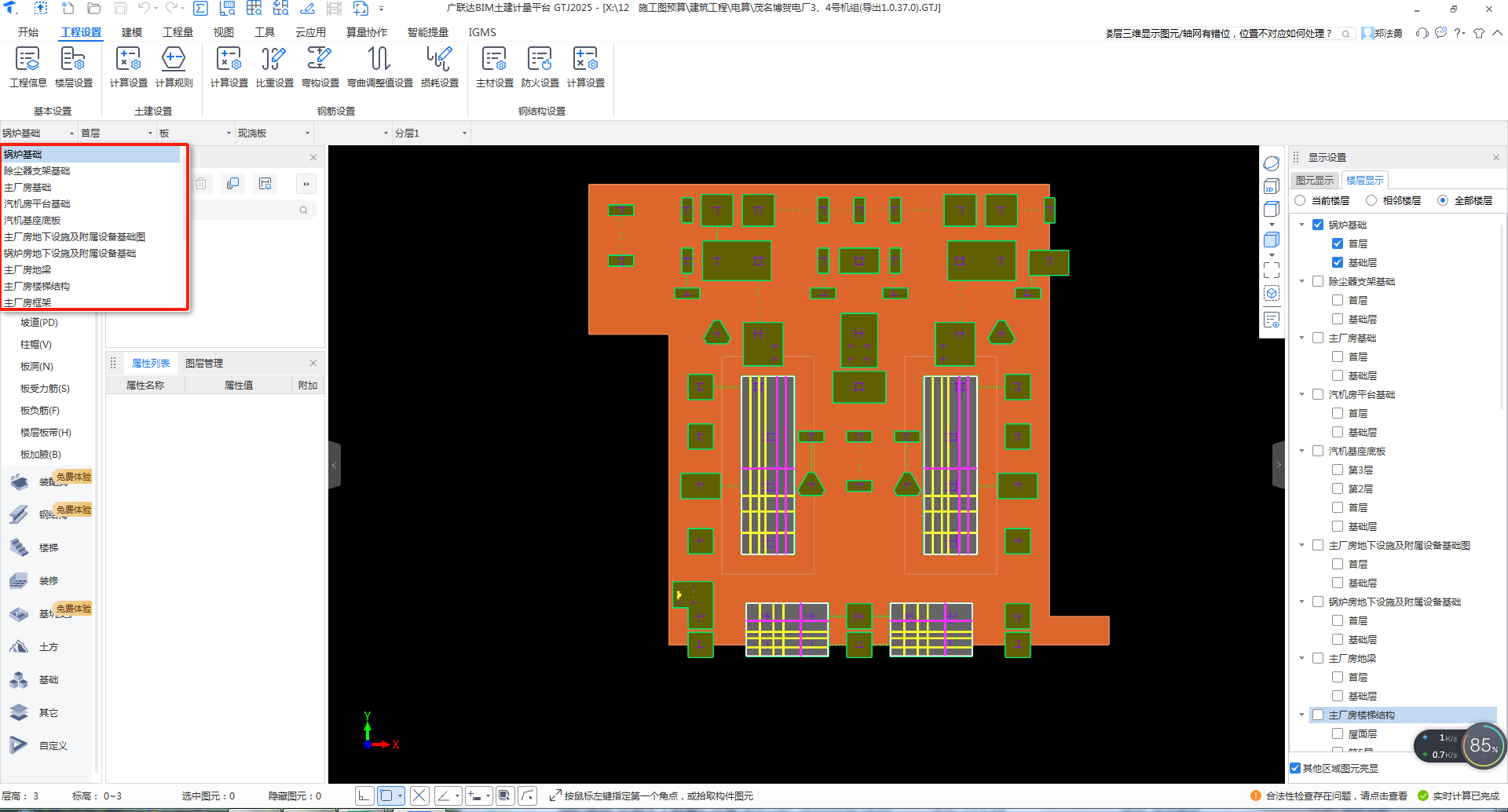Screen dimensions: 1508x812
Task: Click the 汇总计算 sigma icon in quick access bar
Action: click(x=201, y=9)
